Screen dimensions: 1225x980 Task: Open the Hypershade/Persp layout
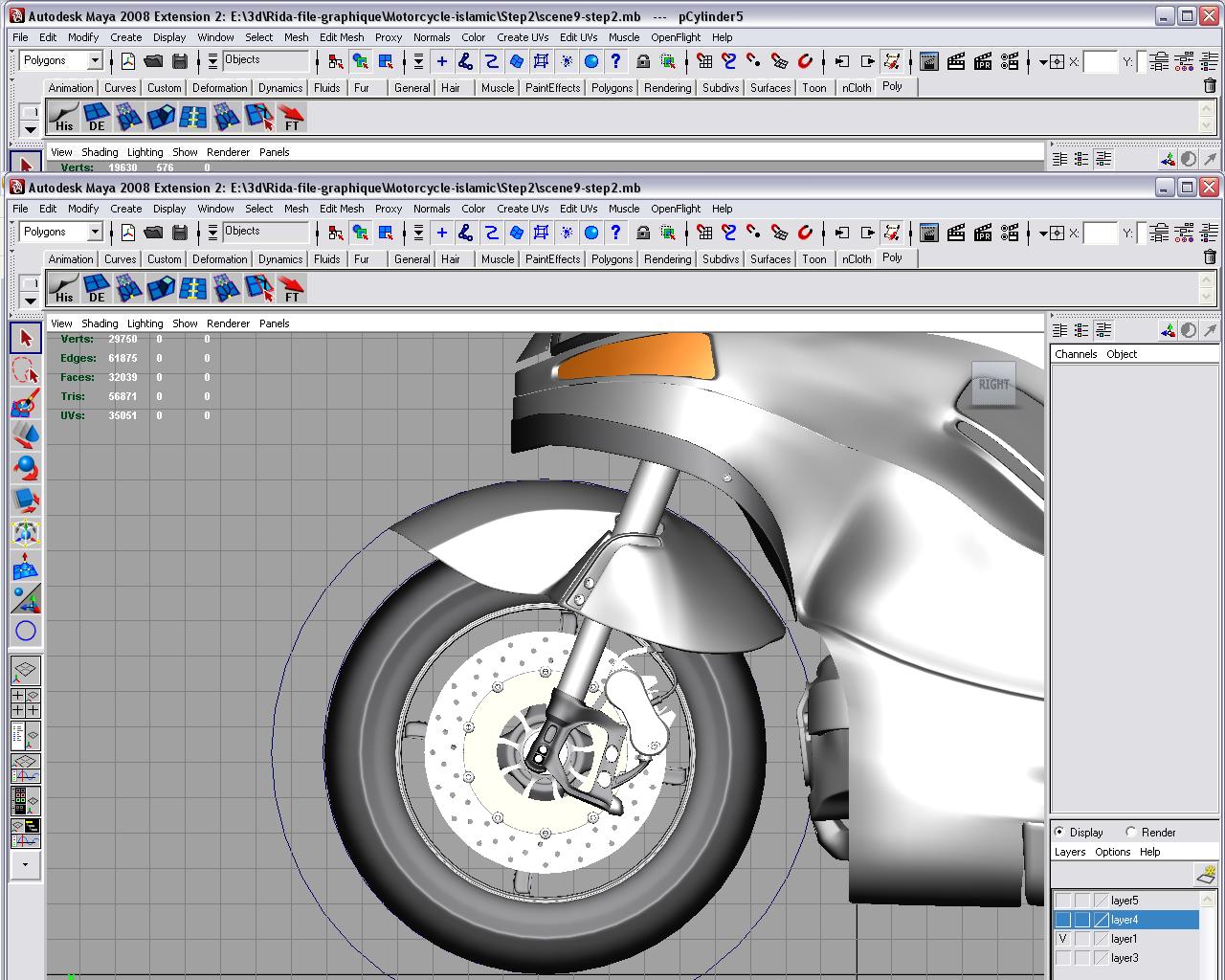point(26,801)
